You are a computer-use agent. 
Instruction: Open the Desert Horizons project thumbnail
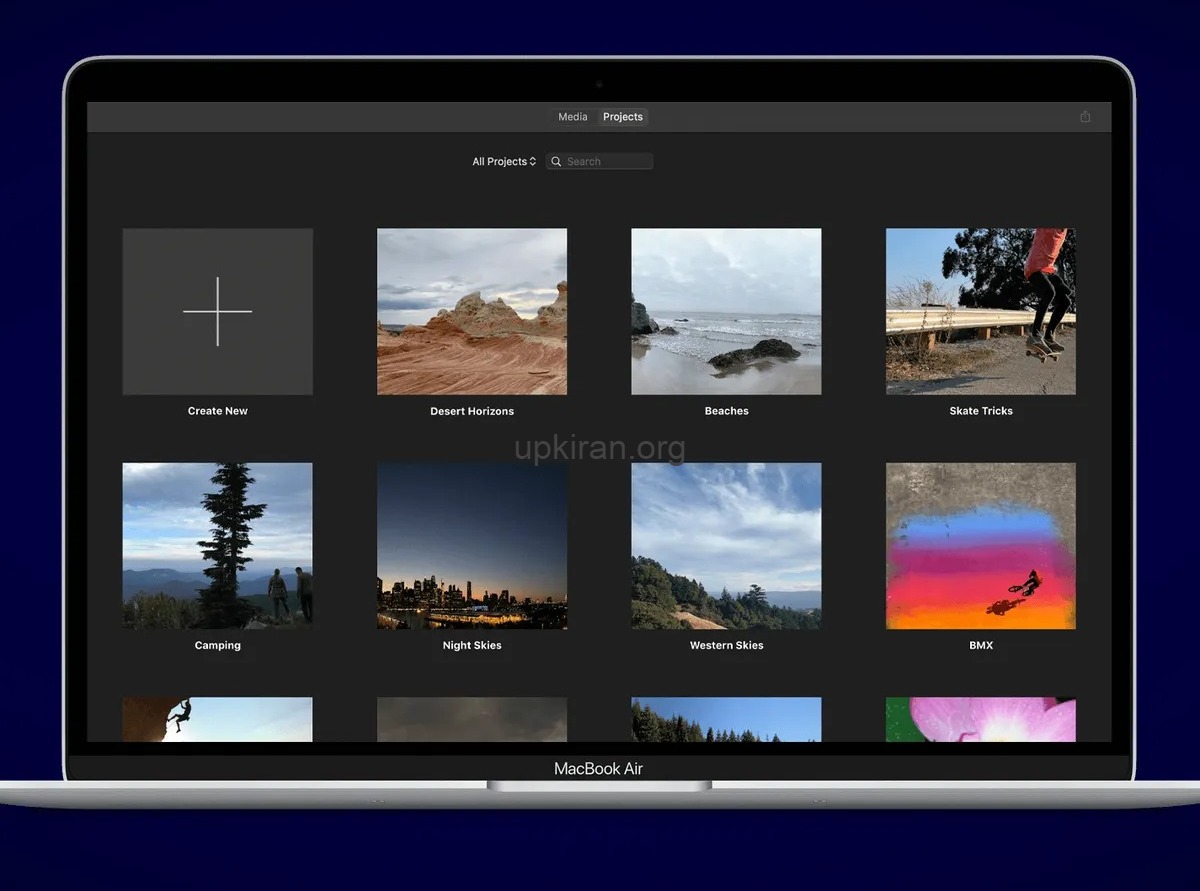472,312
